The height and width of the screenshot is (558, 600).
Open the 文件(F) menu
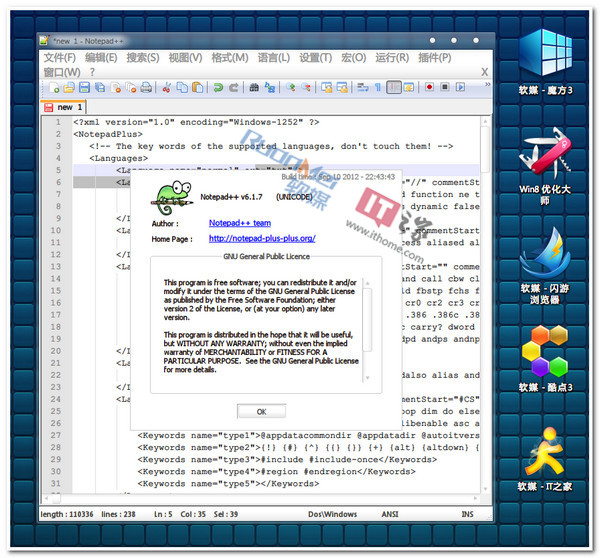click(60, 58)
